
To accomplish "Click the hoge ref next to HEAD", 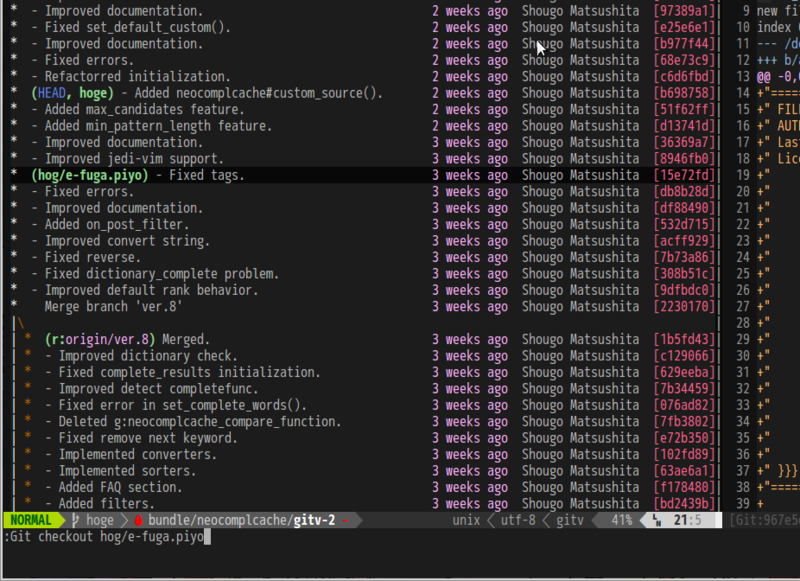I will pos(93,93).
